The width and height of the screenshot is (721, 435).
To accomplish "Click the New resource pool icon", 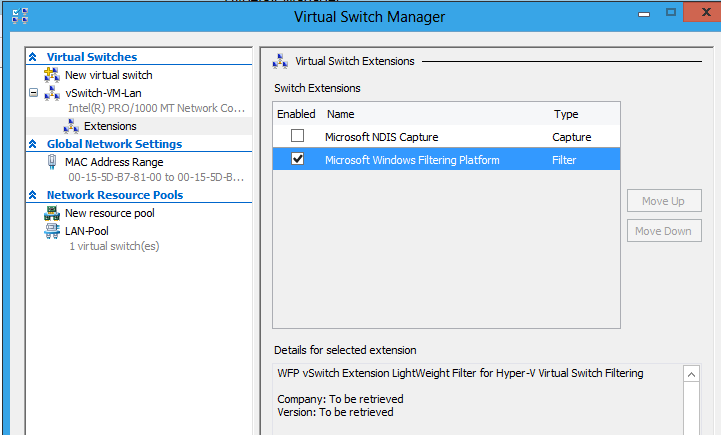I will pos(52,213).
